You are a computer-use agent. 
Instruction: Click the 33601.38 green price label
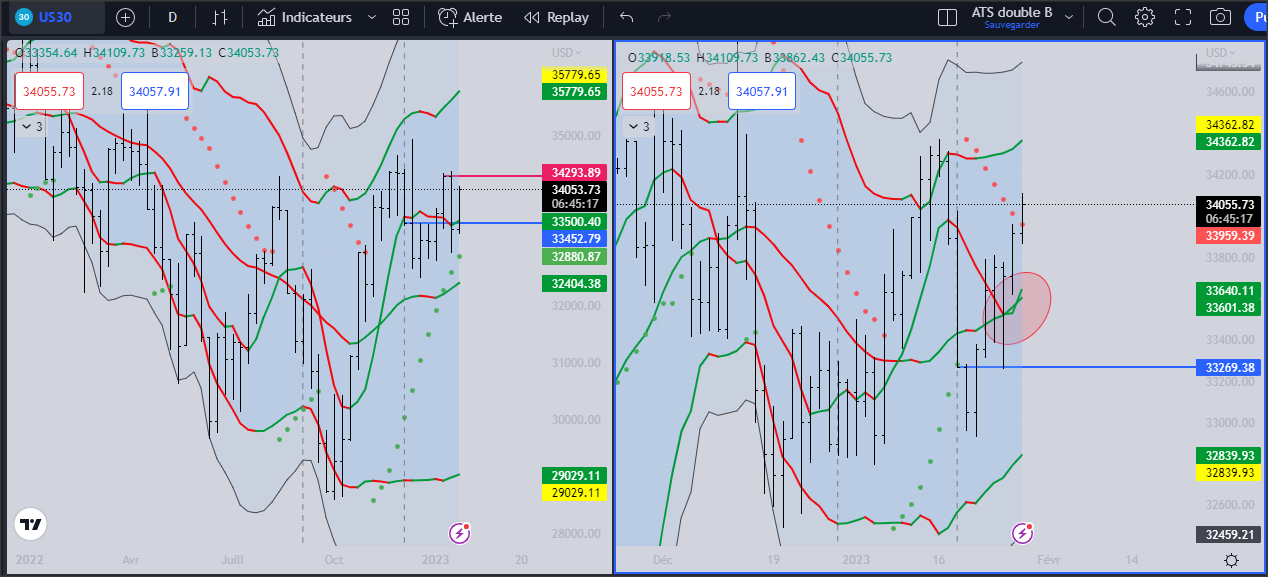pos(1228,307)
